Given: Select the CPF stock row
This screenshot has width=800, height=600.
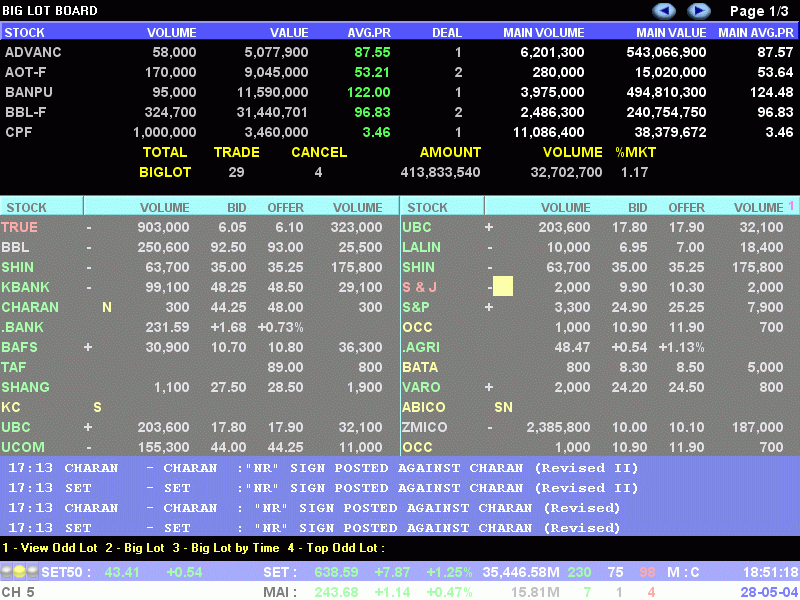Looking at the screenshot, I should (400, 132).
